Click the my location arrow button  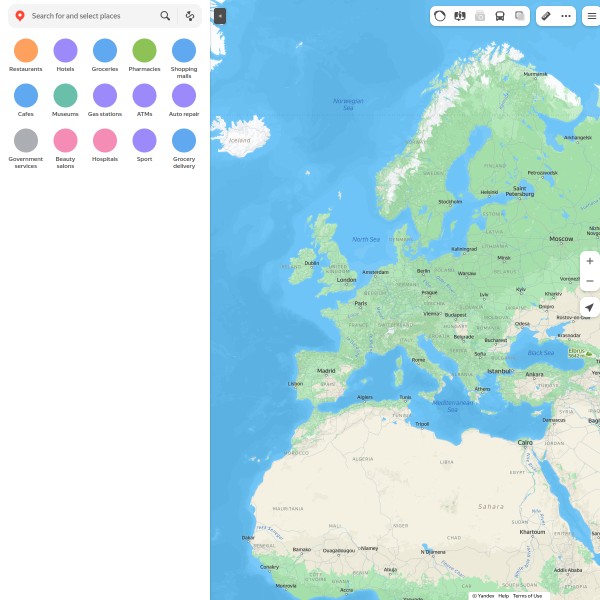590,307
